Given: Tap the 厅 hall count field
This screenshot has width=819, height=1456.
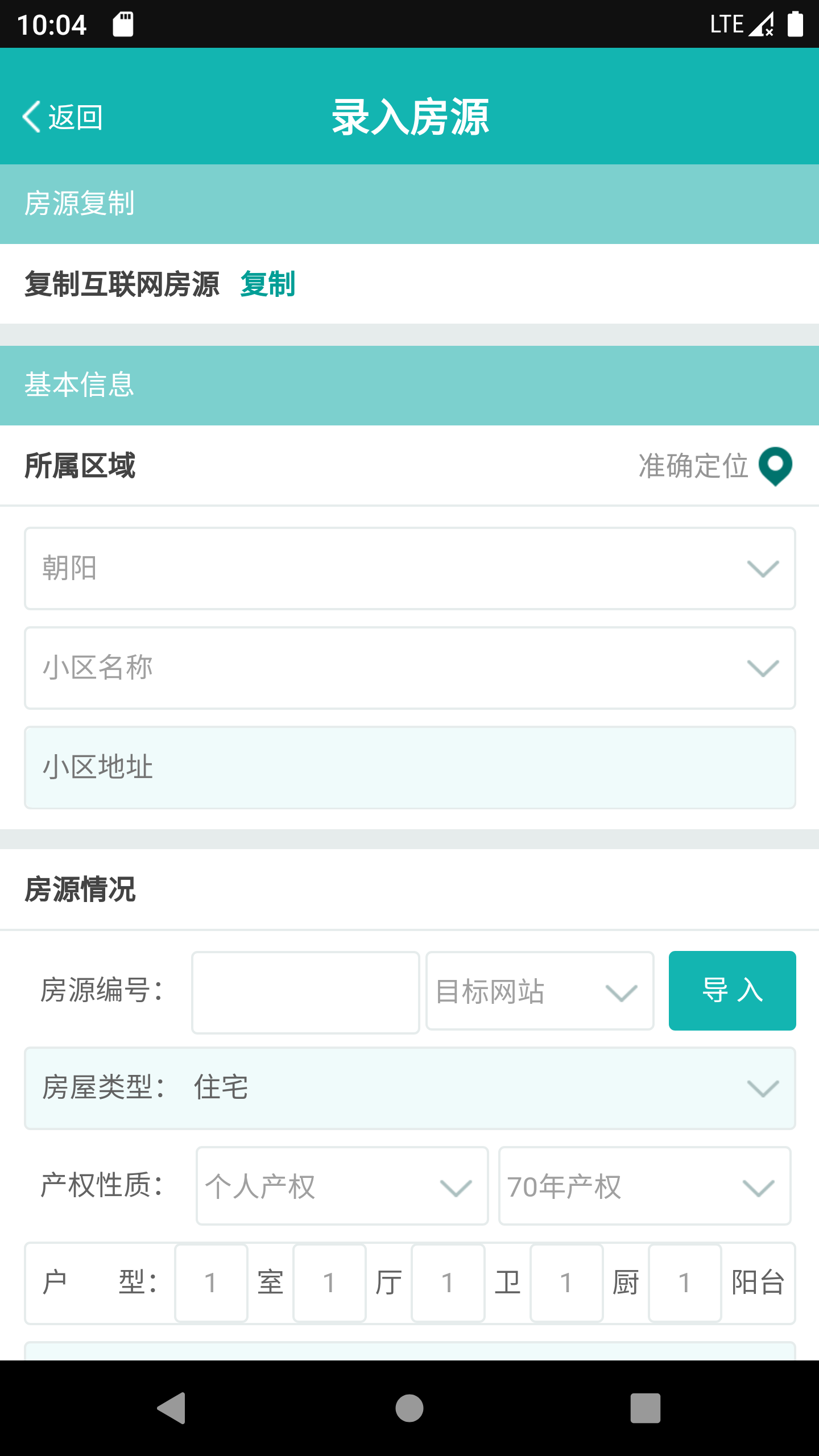Looking at the screenshot, I should pyautogui.click(x=329, y=1283).
